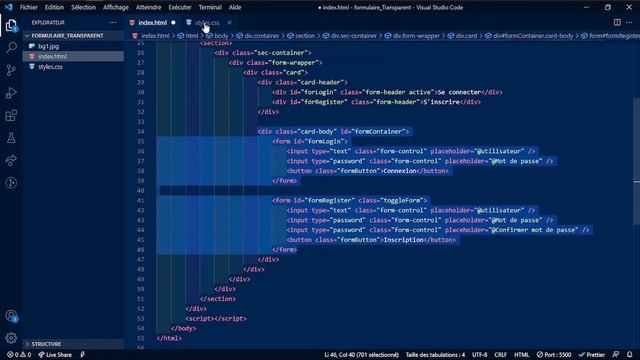Open the Live Share icon in the activity bar
The height and width of the screenshot is (360, 640).
pyautogui.click(x=11, y=160)
